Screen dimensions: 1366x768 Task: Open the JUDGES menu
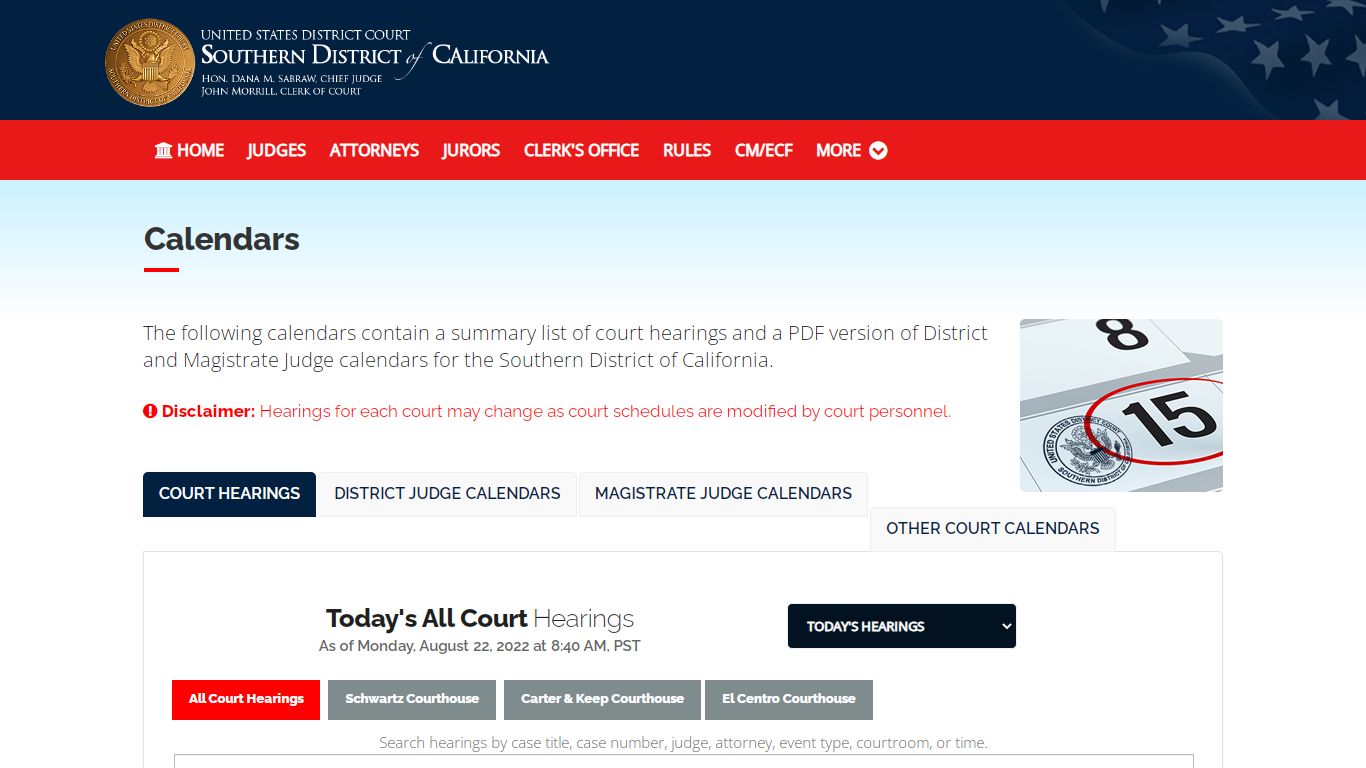pos(276,150)
